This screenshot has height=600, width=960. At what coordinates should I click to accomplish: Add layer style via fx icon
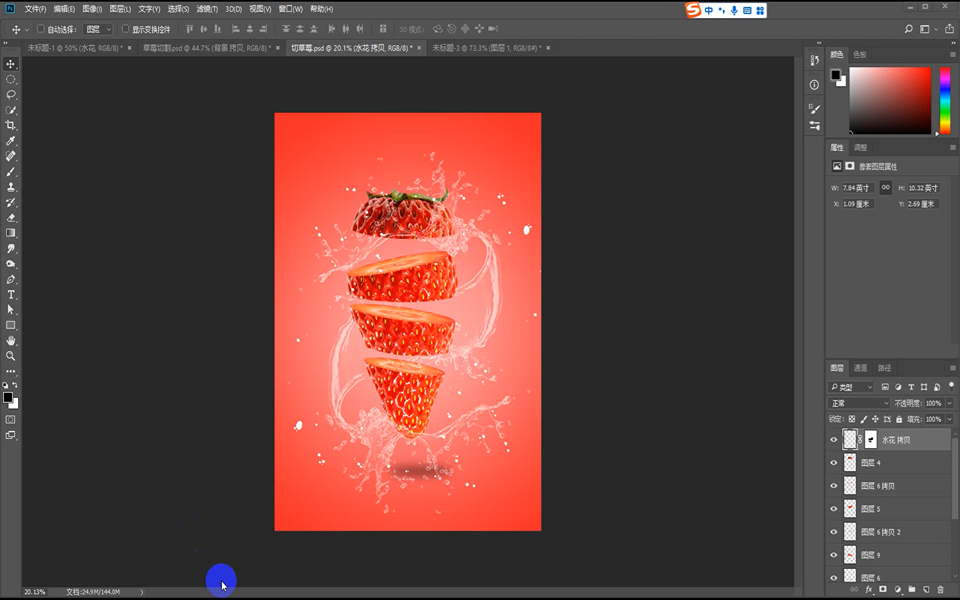pos(869,590)
